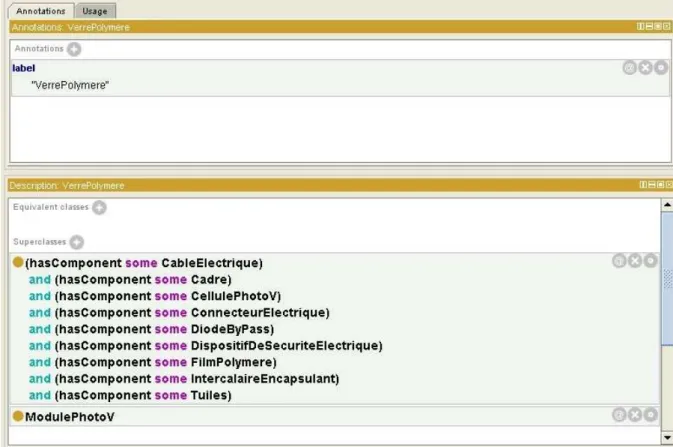The width and height of the screenshot is (673, 447).
Task: Remove the hasComponent superclass expression
Action: 635,260
